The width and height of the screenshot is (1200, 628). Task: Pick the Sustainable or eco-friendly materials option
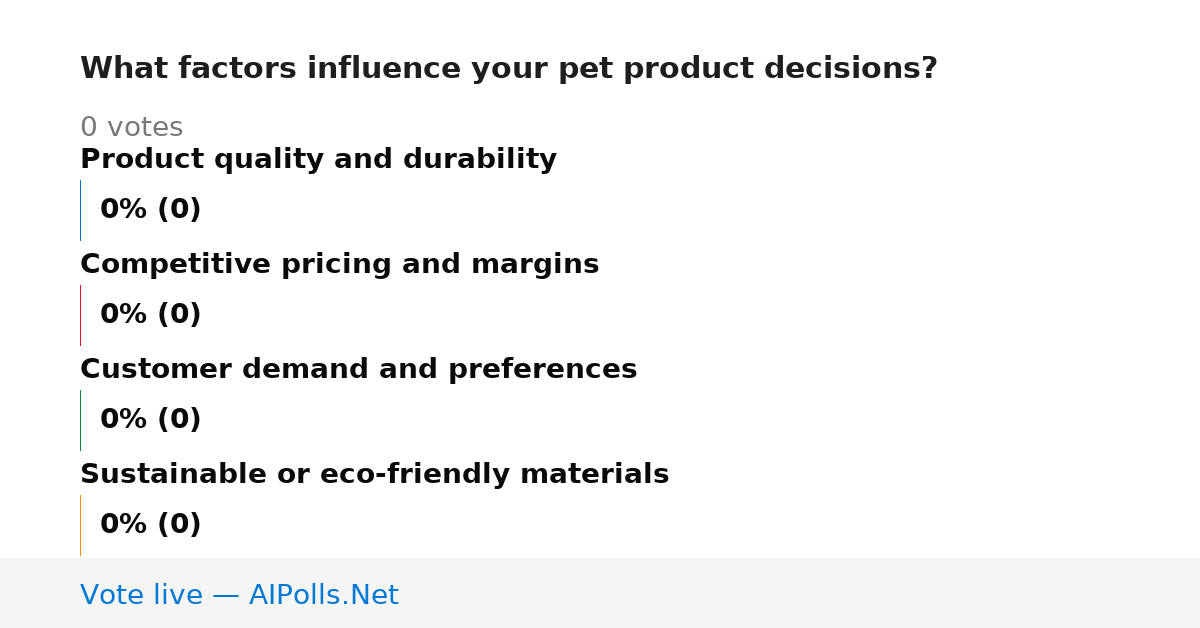374,475
